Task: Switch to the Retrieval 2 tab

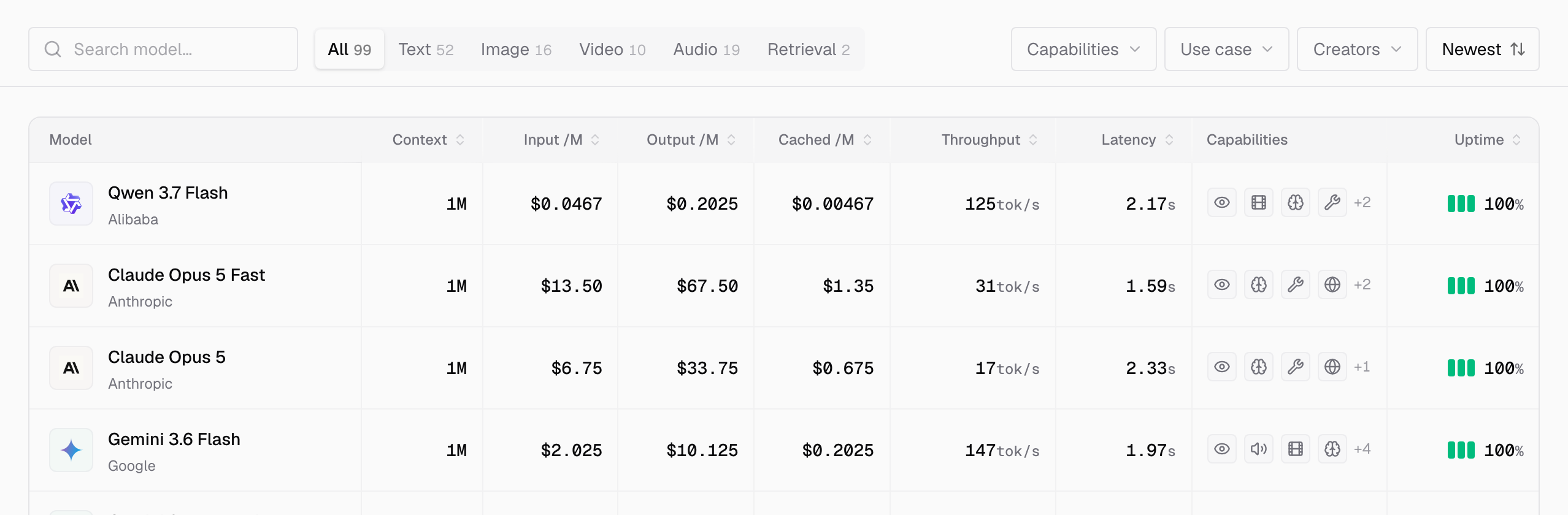Action: coord(809,49)
